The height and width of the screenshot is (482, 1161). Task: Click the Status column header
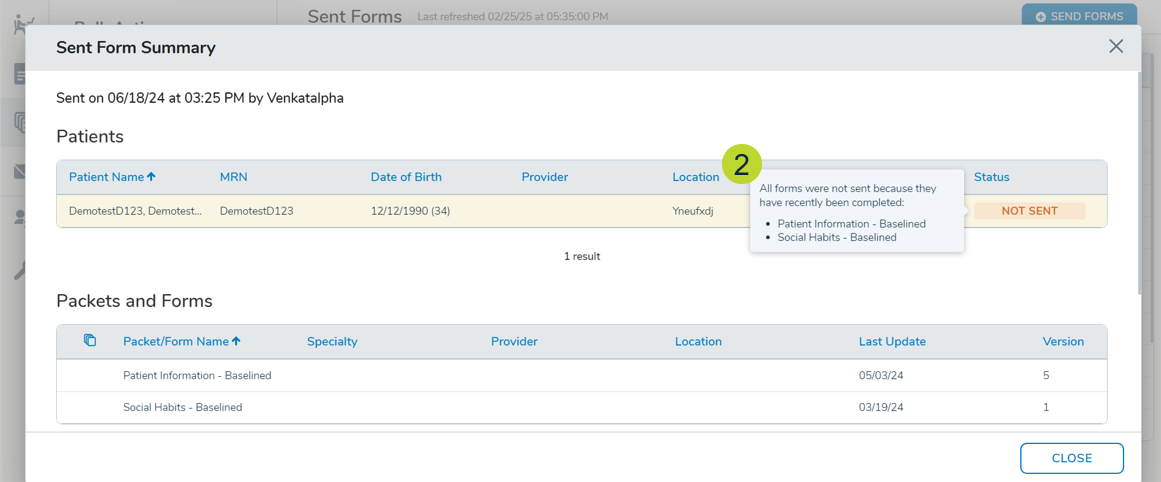tap(991, 177)
